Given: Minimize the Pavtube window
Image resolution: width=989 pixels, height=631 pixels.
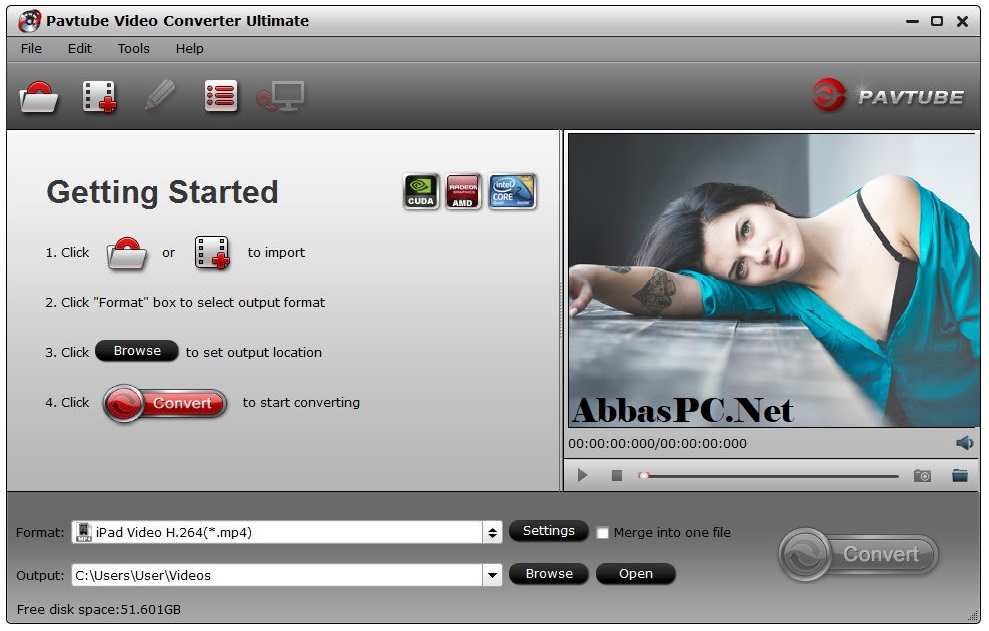Looking at the screenshot, I should (912, 21).
